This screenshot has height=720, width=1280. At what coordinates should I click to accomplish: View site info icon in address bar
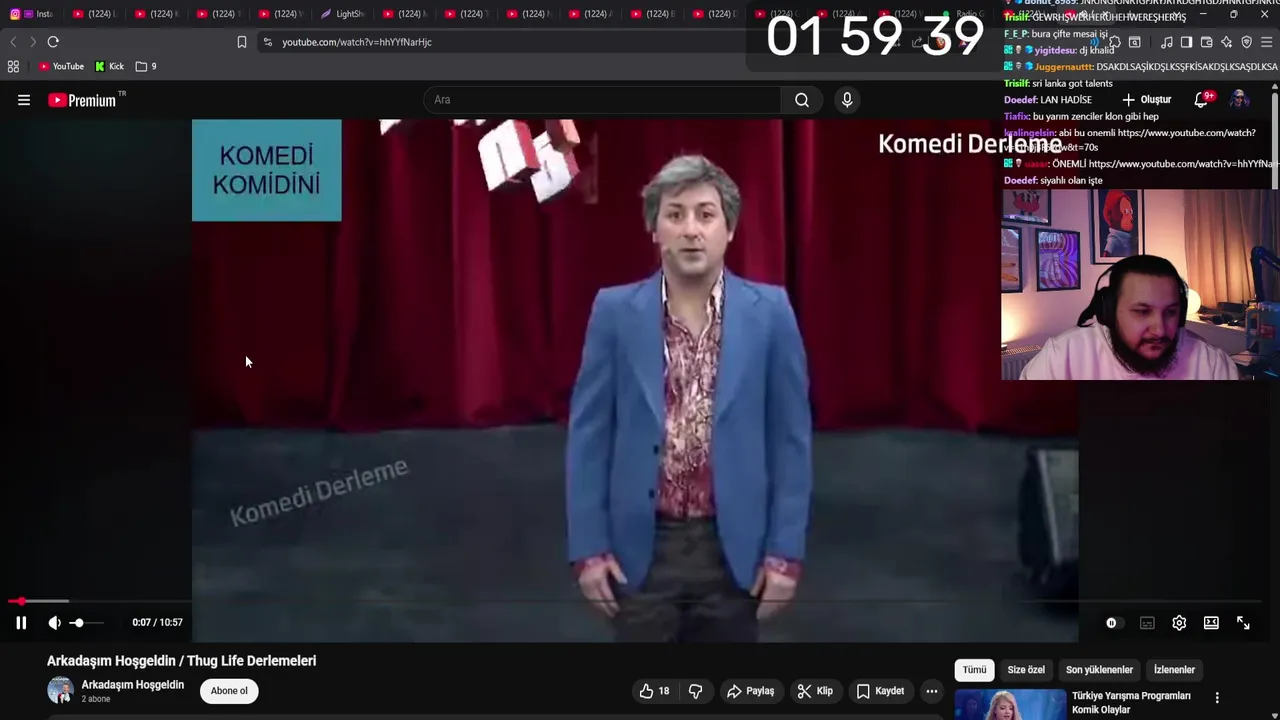click(x=267, y=42)
